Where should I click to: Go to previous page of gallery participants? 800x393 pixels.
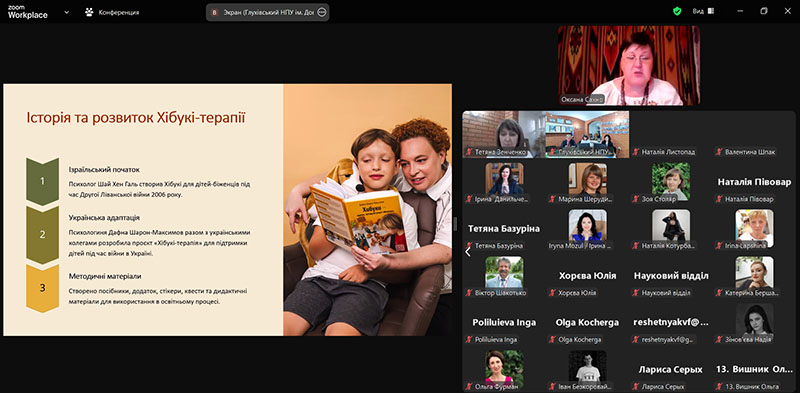pyautogui.click(x=467, y=251)
